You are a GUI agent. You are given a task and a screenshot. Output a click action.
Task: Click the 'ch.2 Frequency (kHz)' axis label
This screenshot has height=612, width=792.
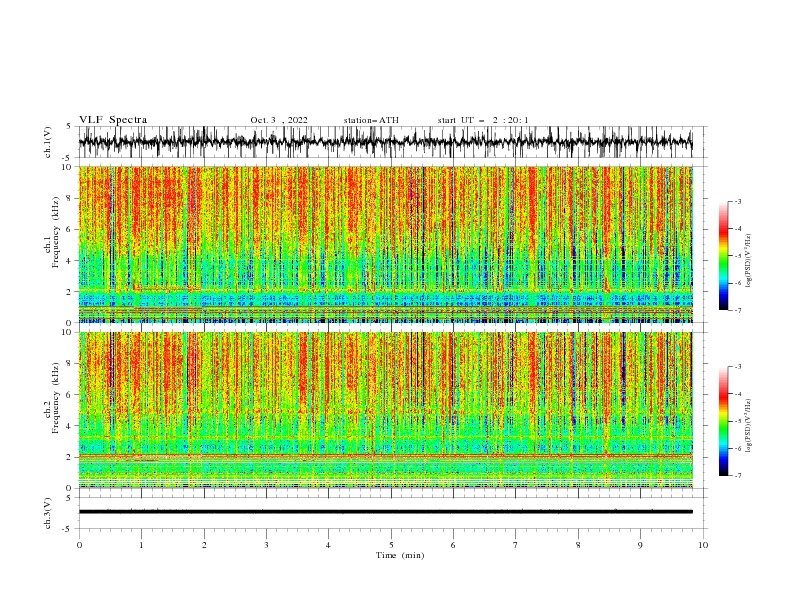pos(52,398)
